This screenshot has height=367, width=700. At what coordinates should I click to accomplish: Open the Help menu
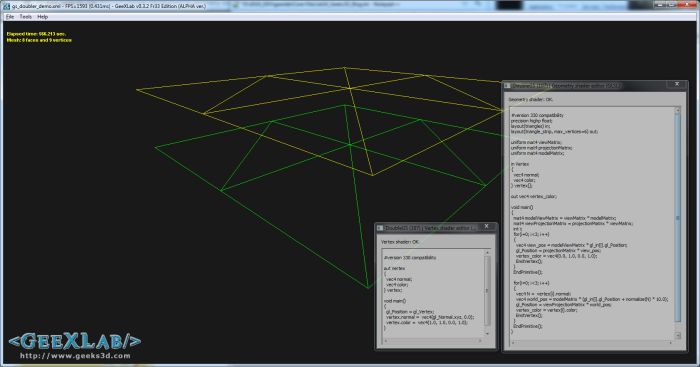(x=42, y=17)
